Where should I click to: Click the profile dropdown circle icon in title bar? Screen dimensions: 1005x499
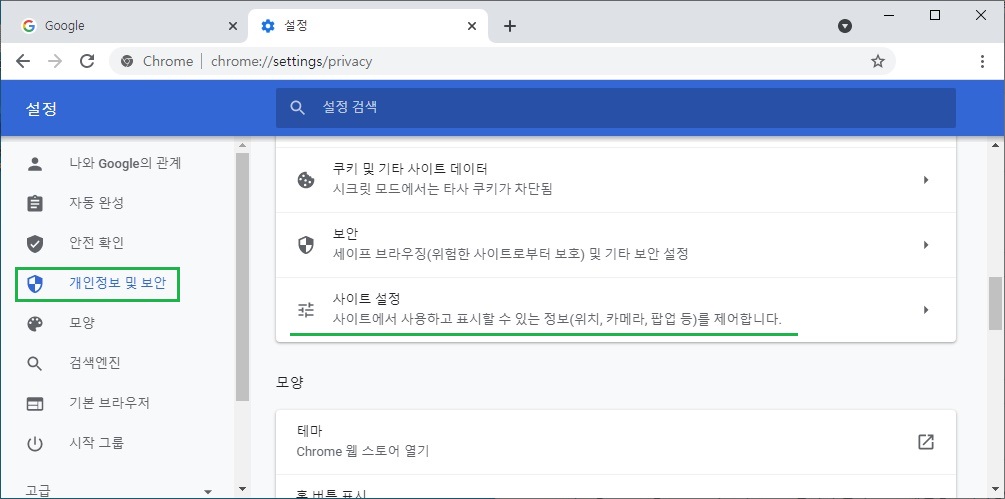(845, 26)
